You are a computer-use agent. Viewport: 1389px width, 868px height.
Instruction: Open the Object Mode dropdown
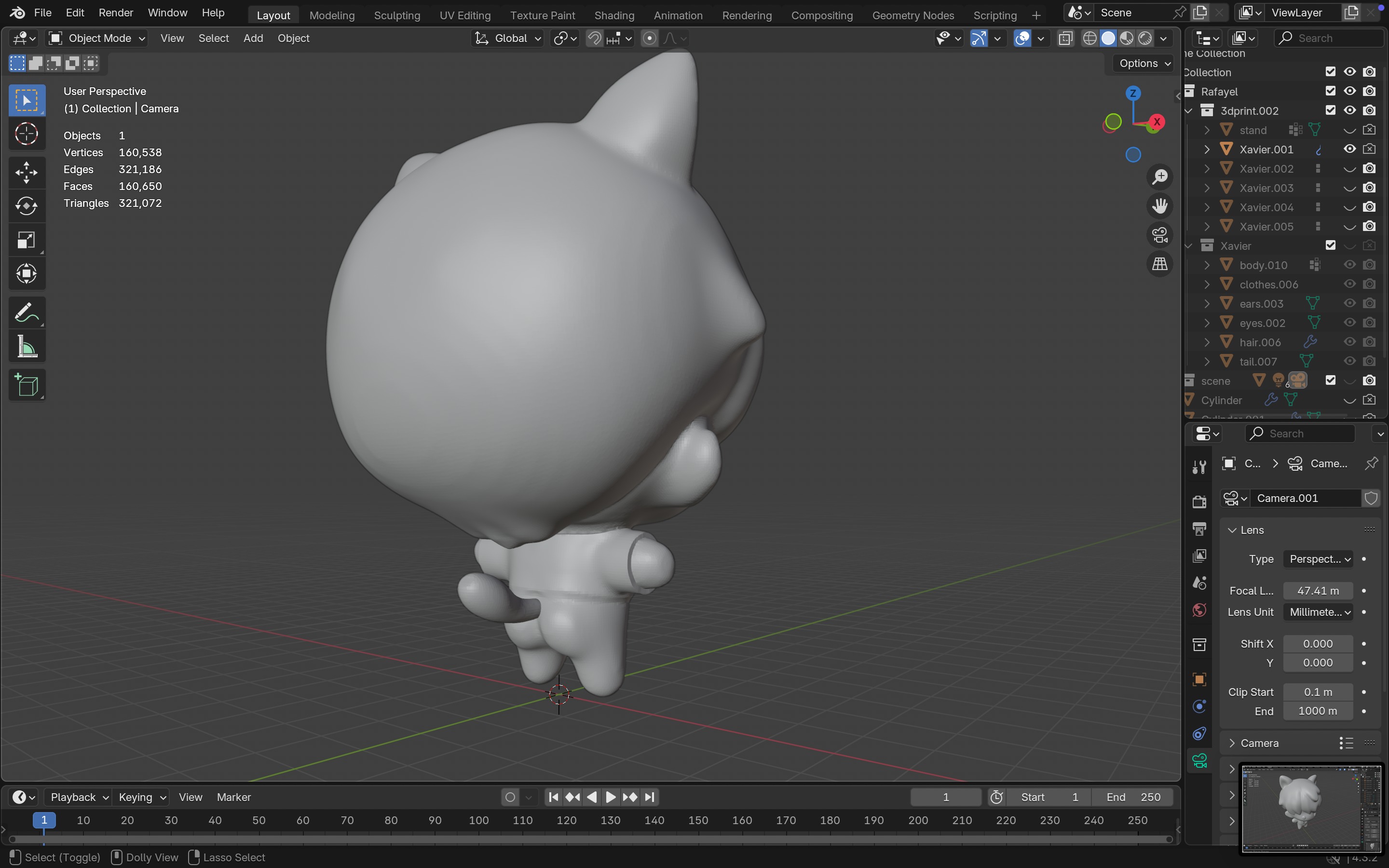point(96,39)
